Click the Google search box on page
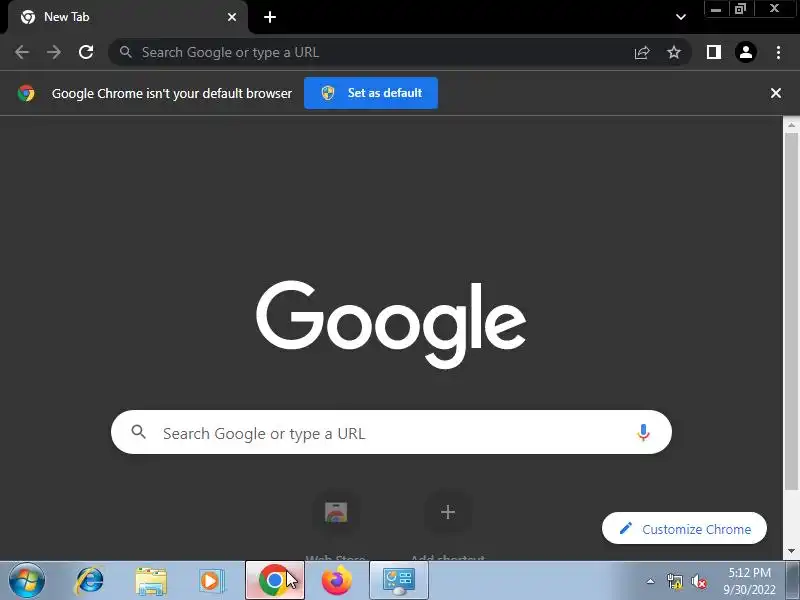Viewport: 800px width, 600px height. 391,432
